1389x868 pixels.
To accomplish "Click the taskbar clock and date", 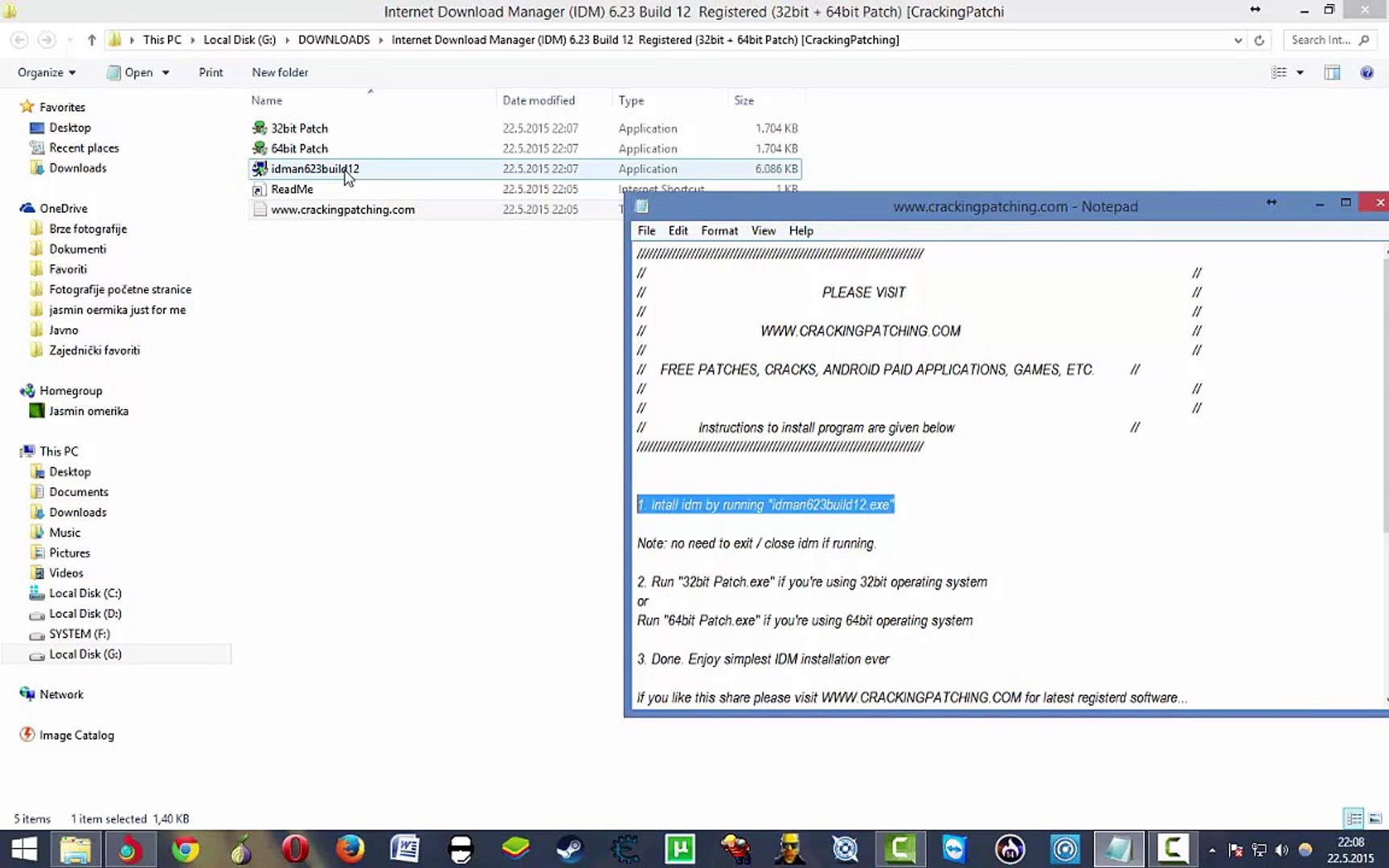I will pos(1350,850).
